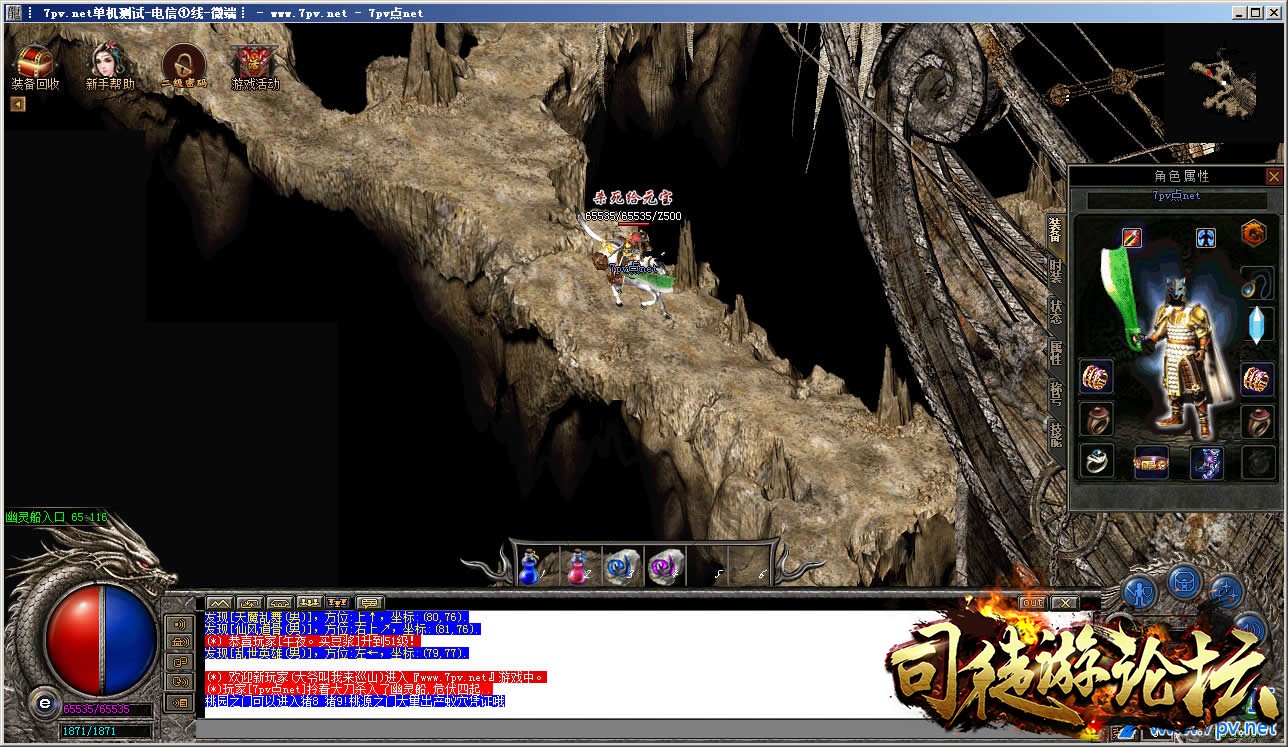Select orange dragon medal slot
Viewport: 1288px width, 747px height.
point(1254,233)
